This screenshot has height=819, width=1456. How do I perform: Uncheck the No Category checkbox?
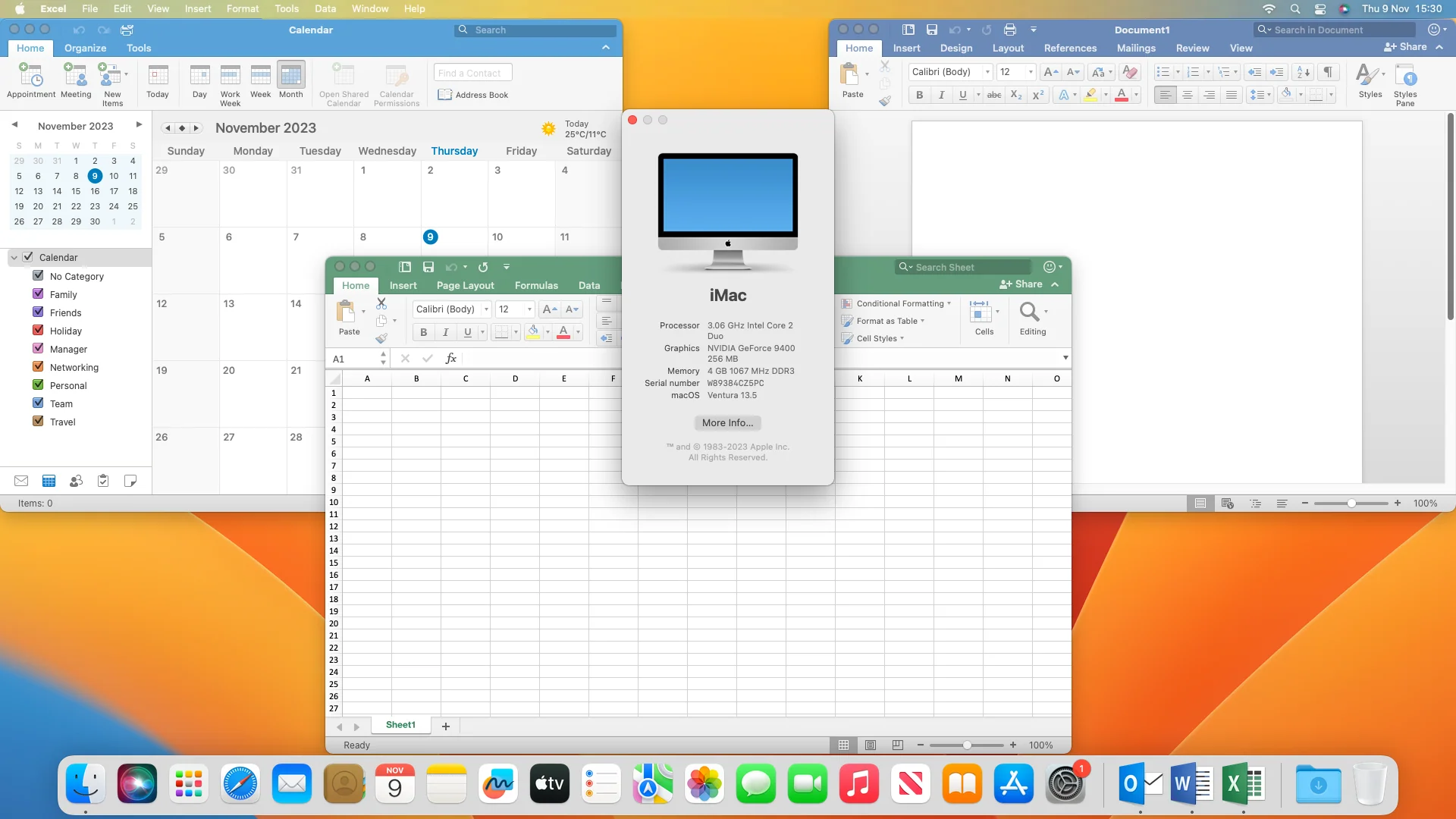[38, 276]
